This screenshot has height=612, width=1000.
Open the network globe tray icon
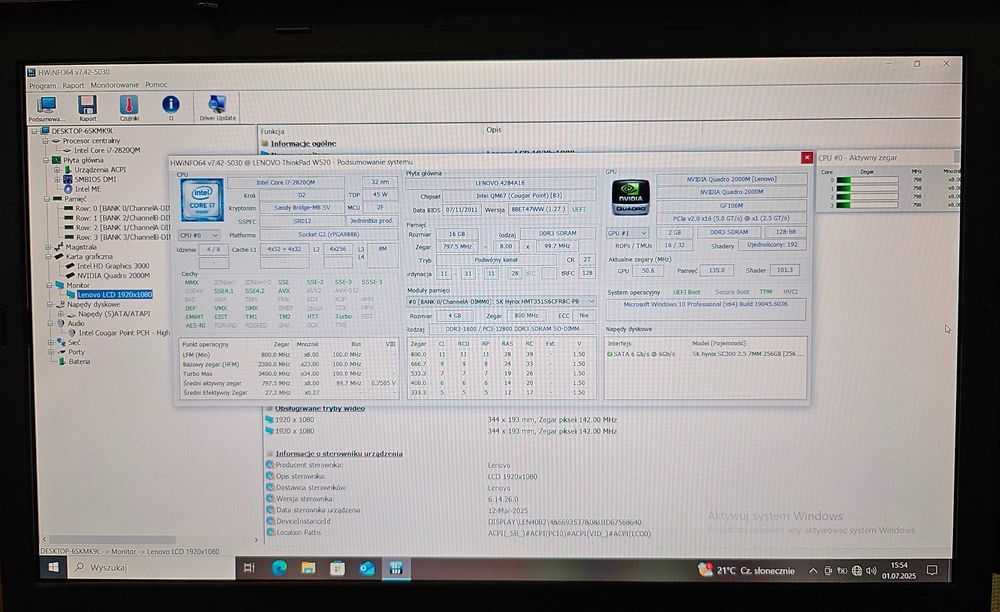point(857,571)
